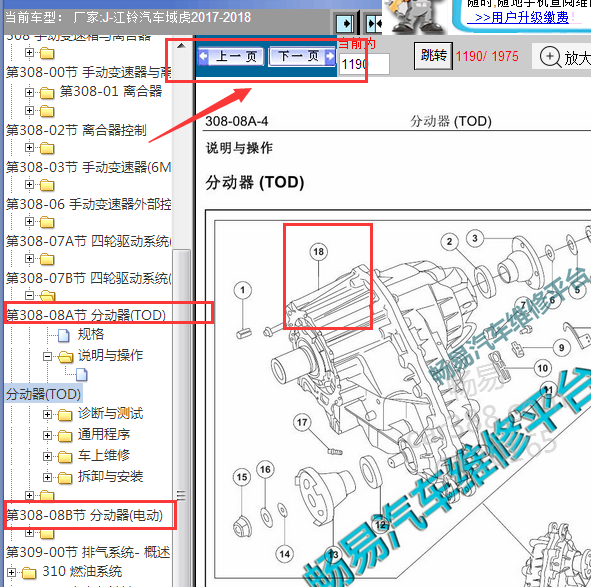This screenshot has width=591, height=587.
Task: Expand the 第308-00节 手动变速器 node
Action: [x=30, y=52]
